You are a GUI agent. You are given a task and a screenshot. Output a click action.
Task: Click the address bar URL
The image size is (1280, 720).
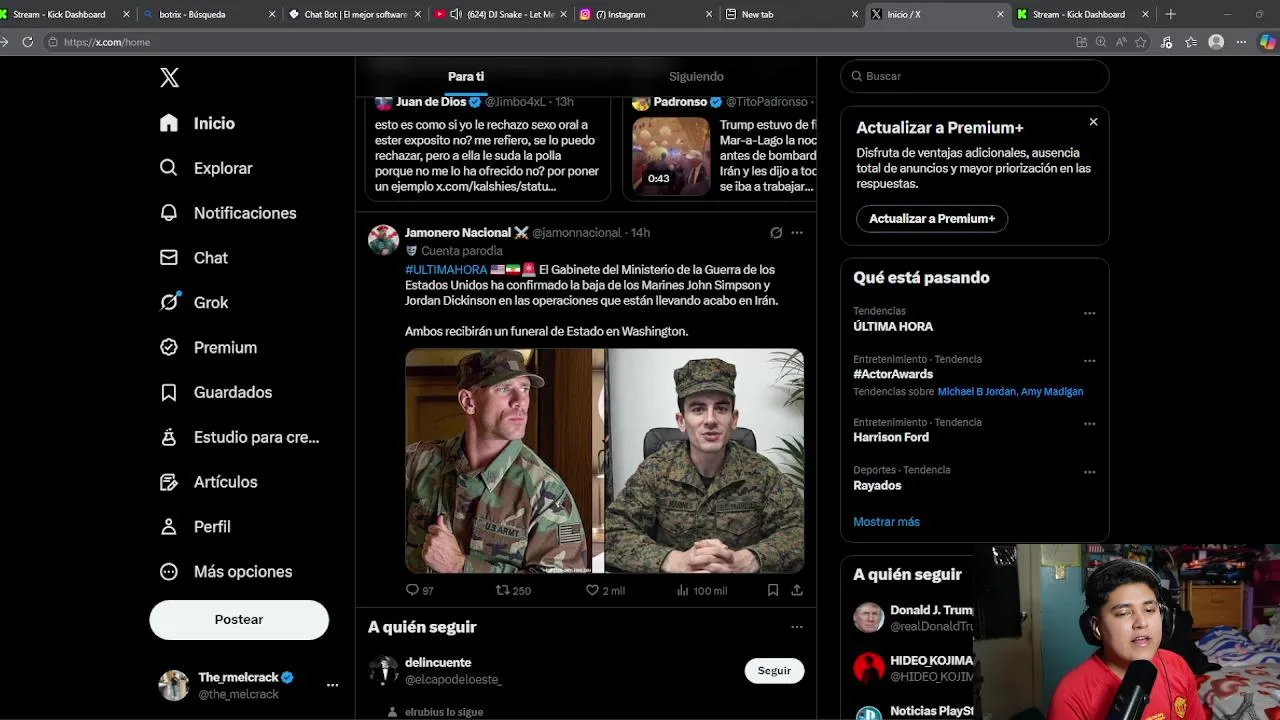(x=107, y=42)
